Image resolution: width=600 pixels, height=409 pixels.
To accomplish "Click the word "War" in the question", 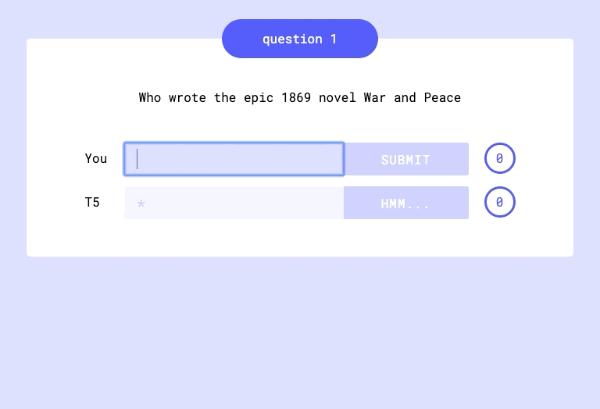I will click(374, 97).
